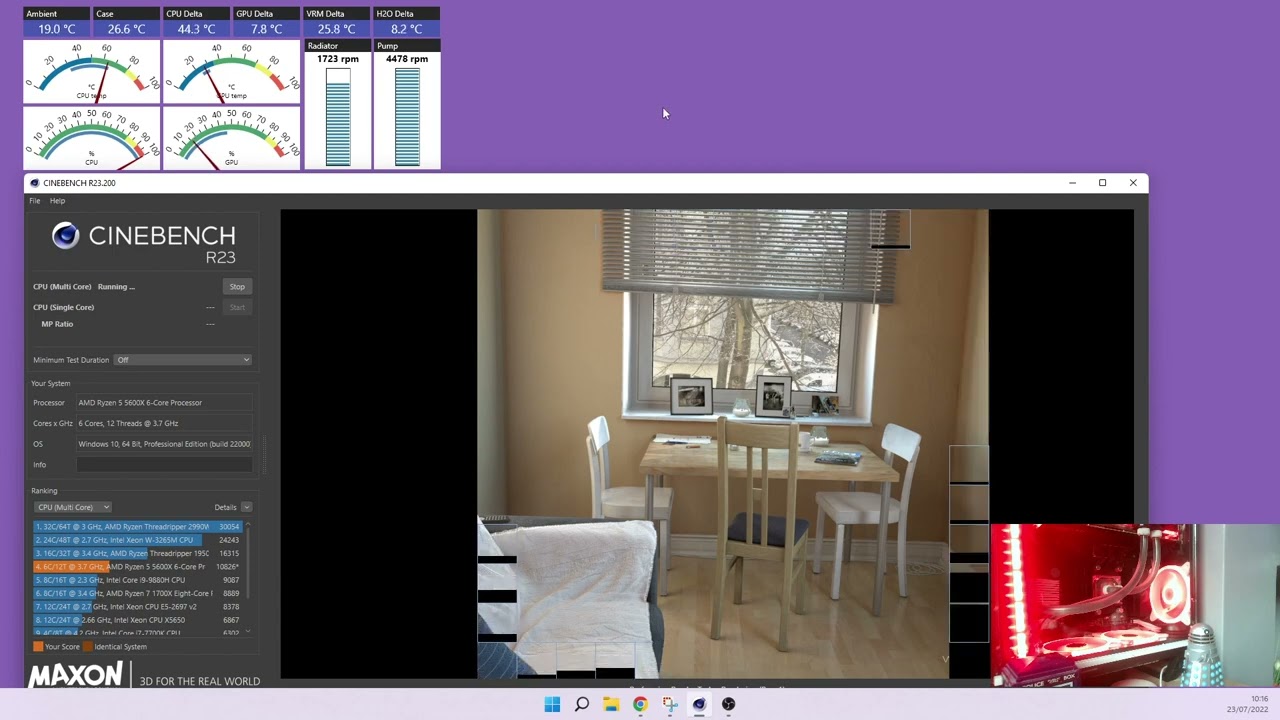This screenshot has width=1280, height=720.
Task: Select the Processor name field
Action: click(164, 403)
